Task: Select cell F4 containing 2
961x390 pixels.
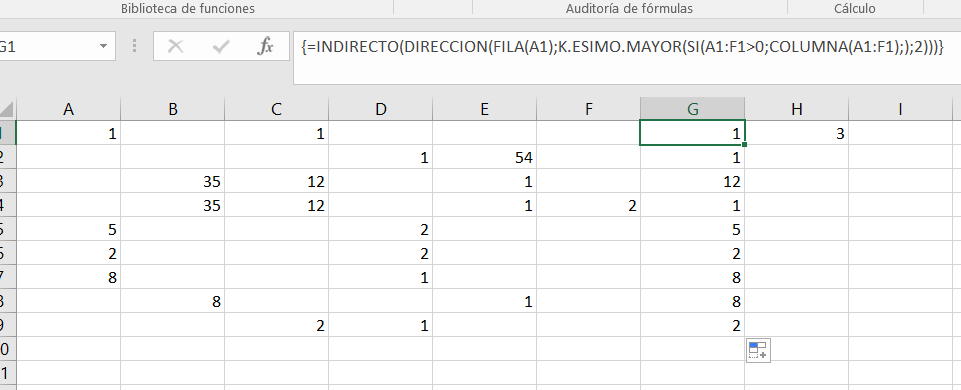Action: (x=588, y=205)
